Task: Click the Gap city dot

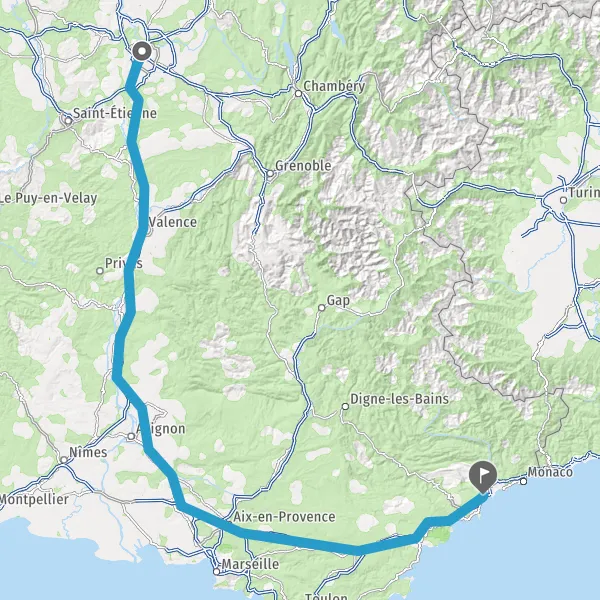Action: [x=322, y=308]
